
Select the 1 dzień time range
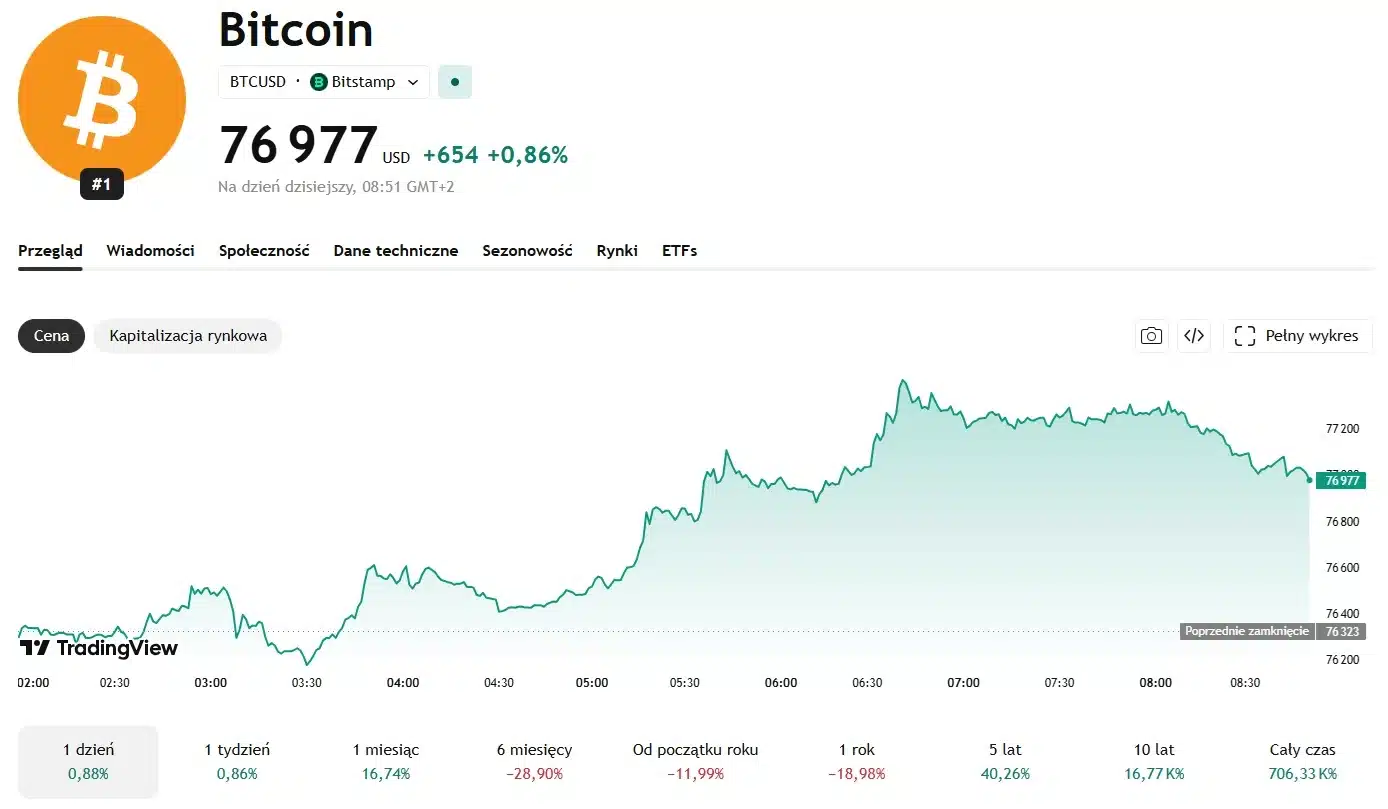(88, 761)
